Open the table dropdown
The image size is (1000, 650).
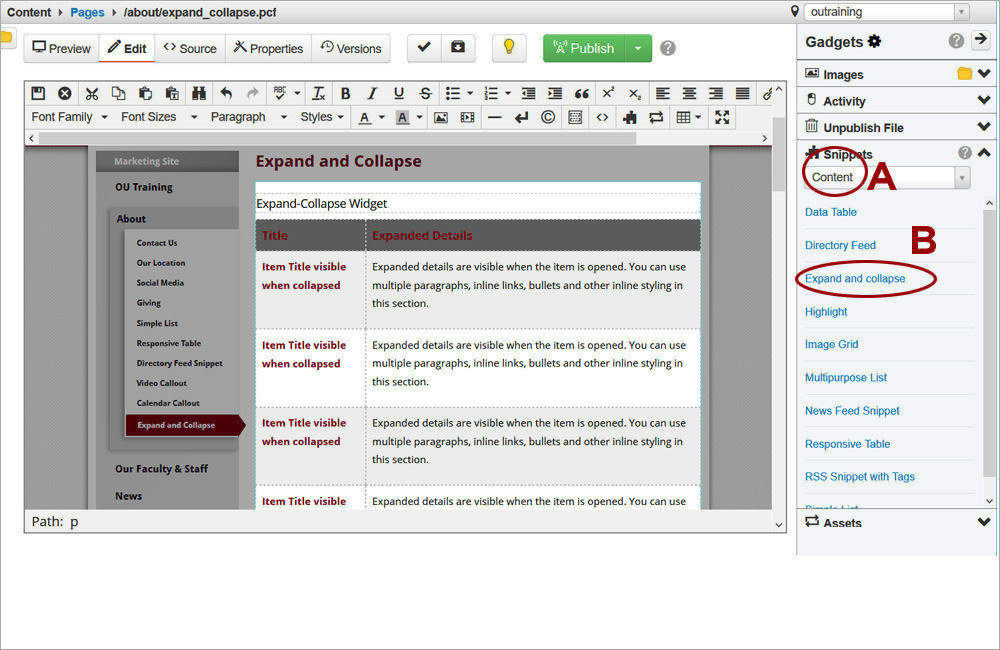[x=689, y=117]
